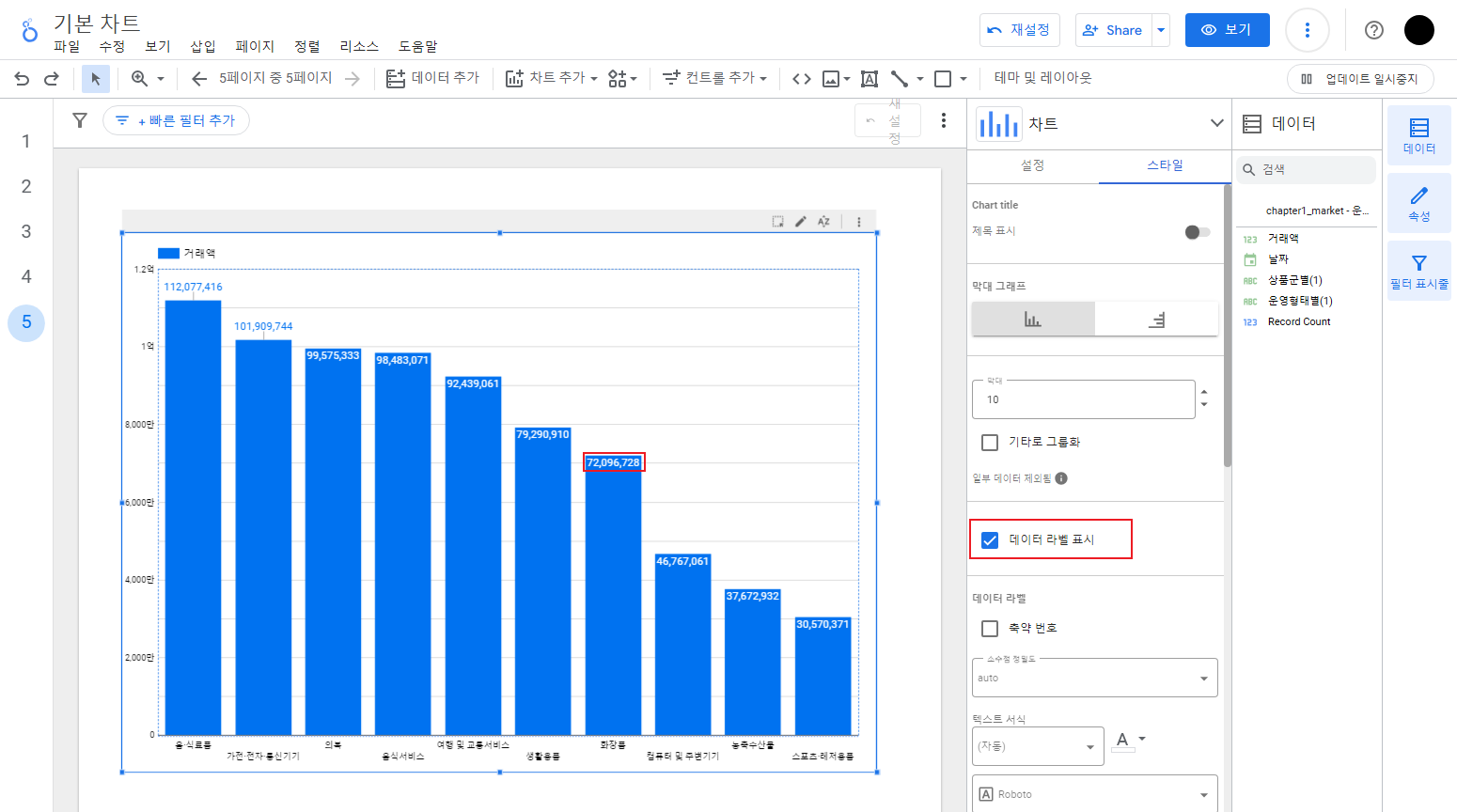Insert a line shape icon
Image resolution: width=1457 pixels, height=812 pixels.
coord(900,79)
